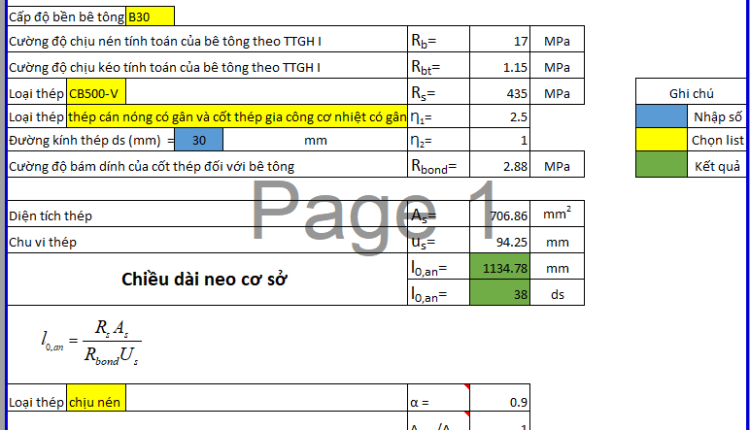Click the yellow 'chịu nén' list cell
750x430 pixels.
(96, 402)
